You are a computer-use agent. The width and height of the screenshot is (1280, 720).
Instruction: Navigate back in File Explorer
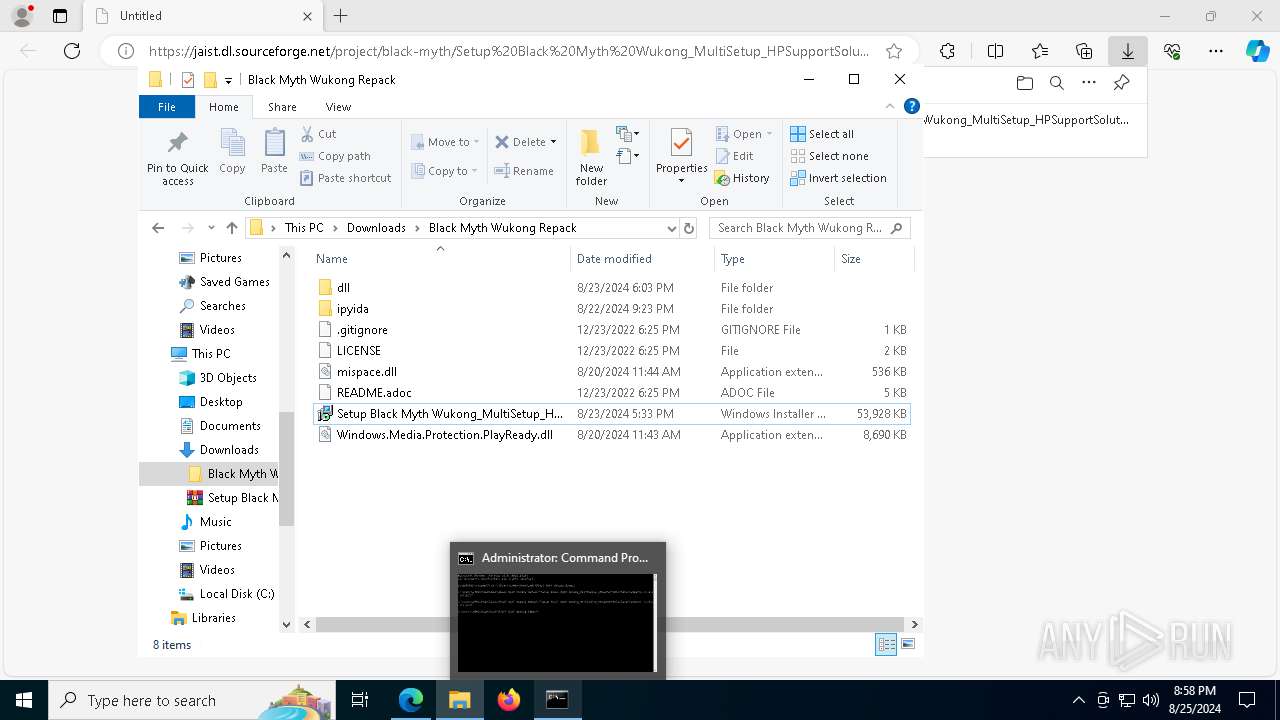[x=158, y=228]
